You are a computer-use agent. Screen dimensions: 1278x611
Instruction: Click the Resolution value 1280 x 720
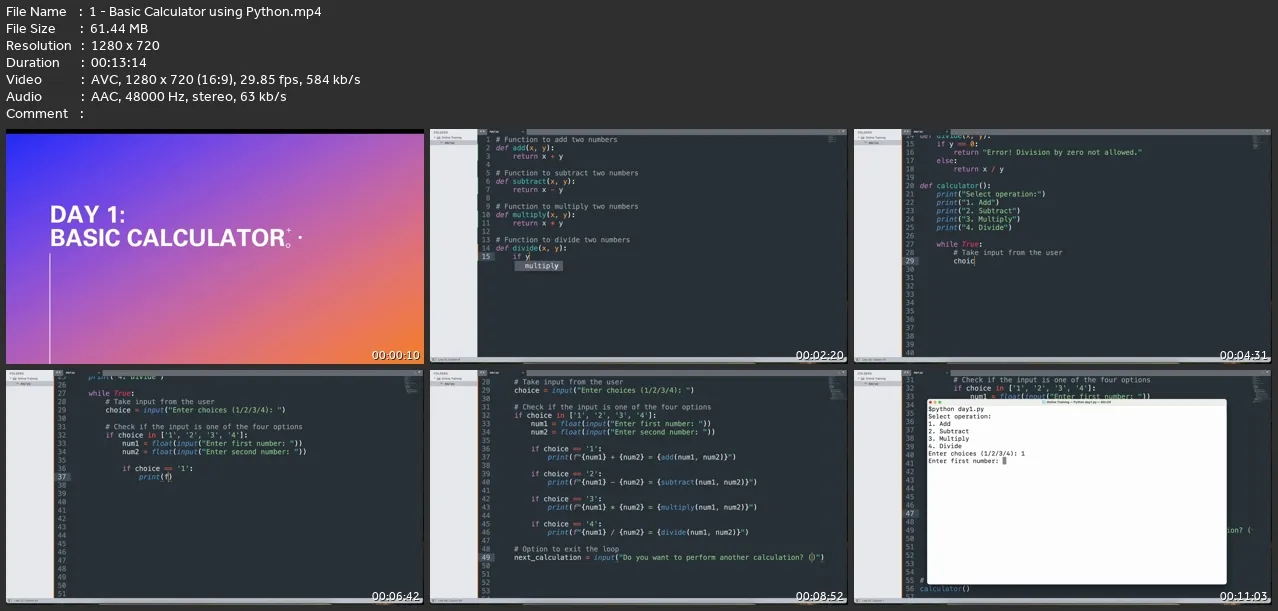[x=124, y=45]
